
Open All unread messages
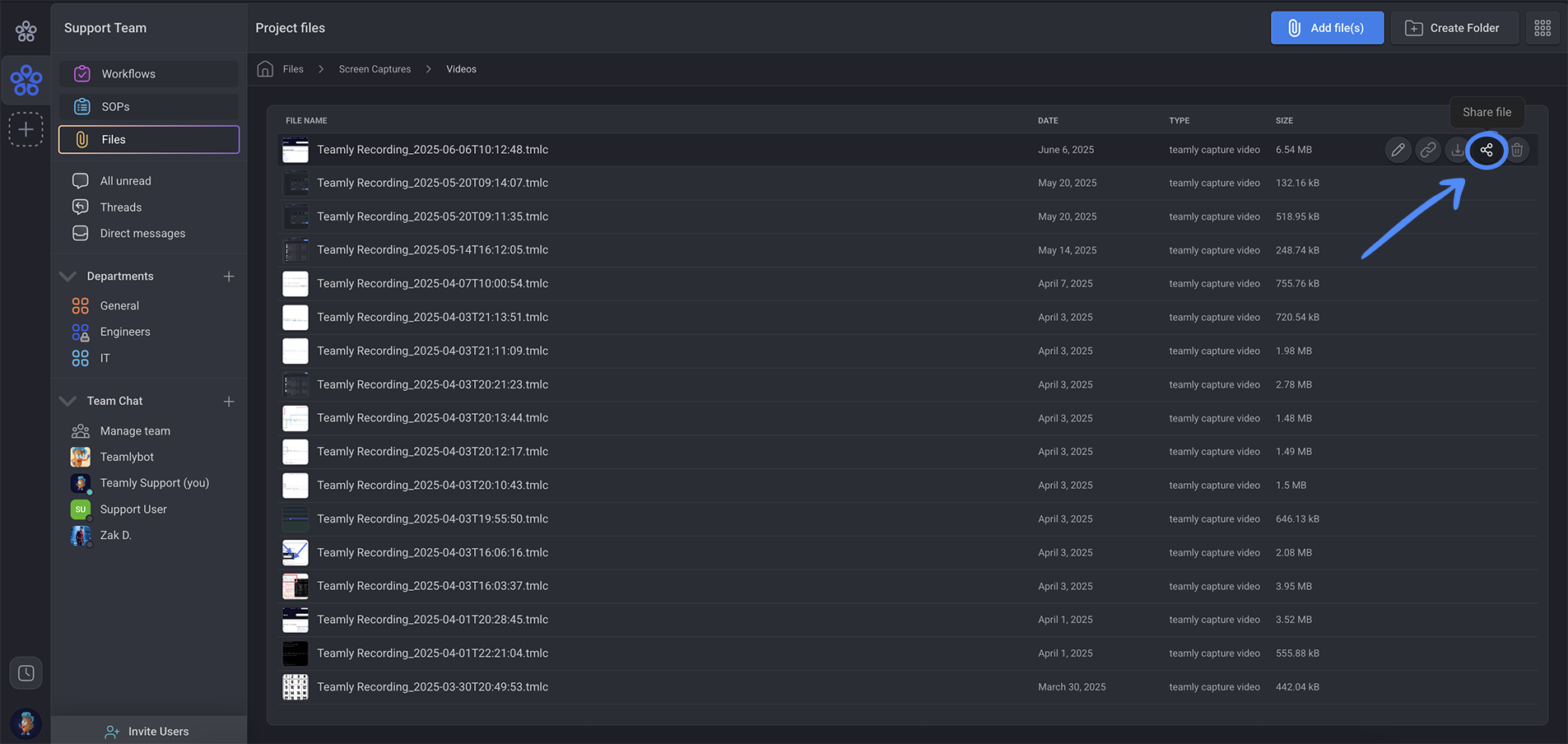125,181
